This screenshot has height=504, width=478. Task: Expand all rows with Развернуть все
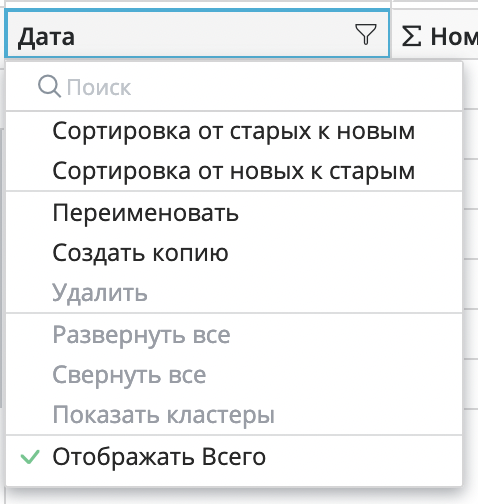[x=234, y=335]
